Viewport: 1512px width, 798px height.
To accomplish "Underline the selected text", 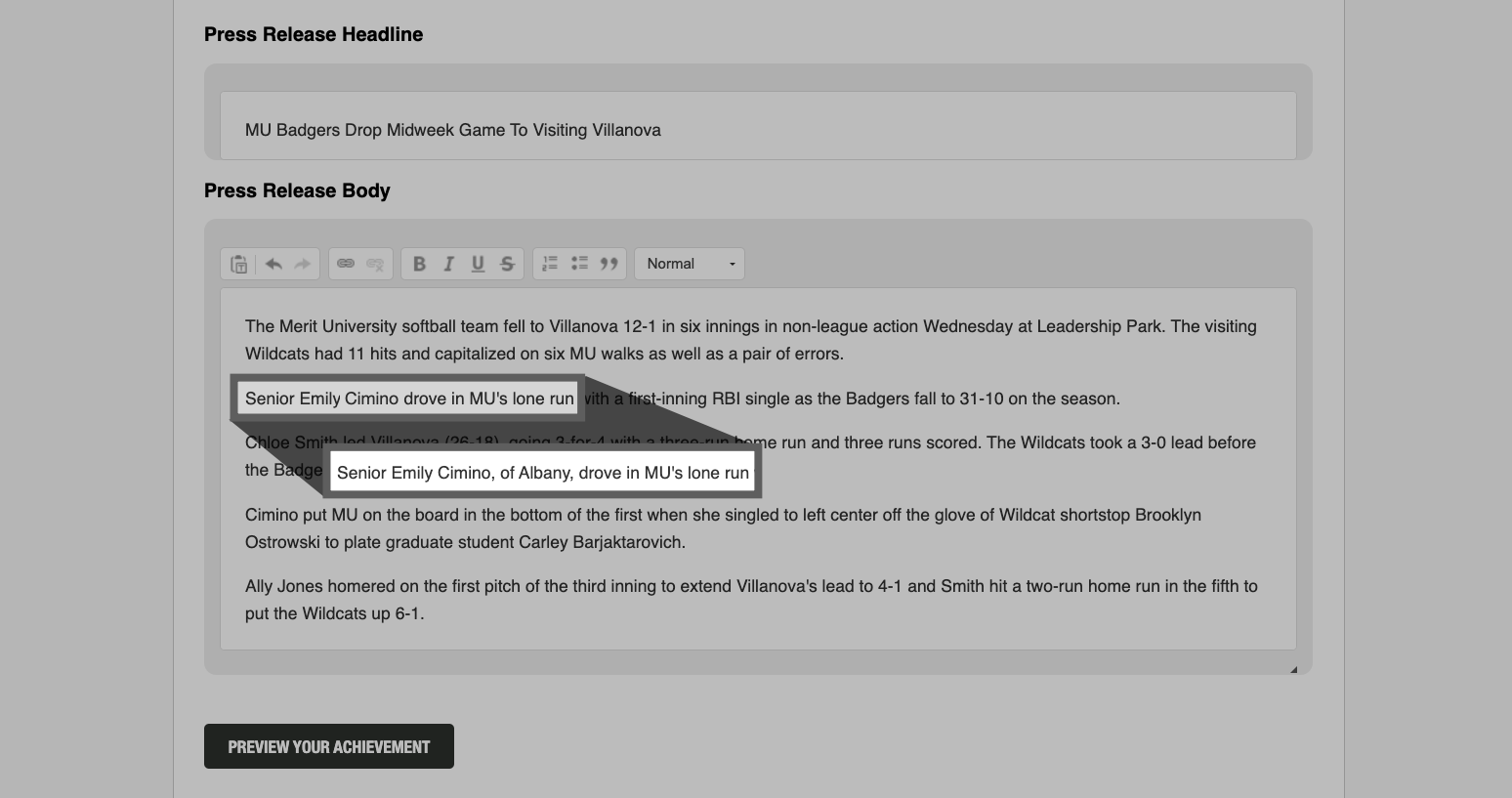I will [x=478, y=263].
